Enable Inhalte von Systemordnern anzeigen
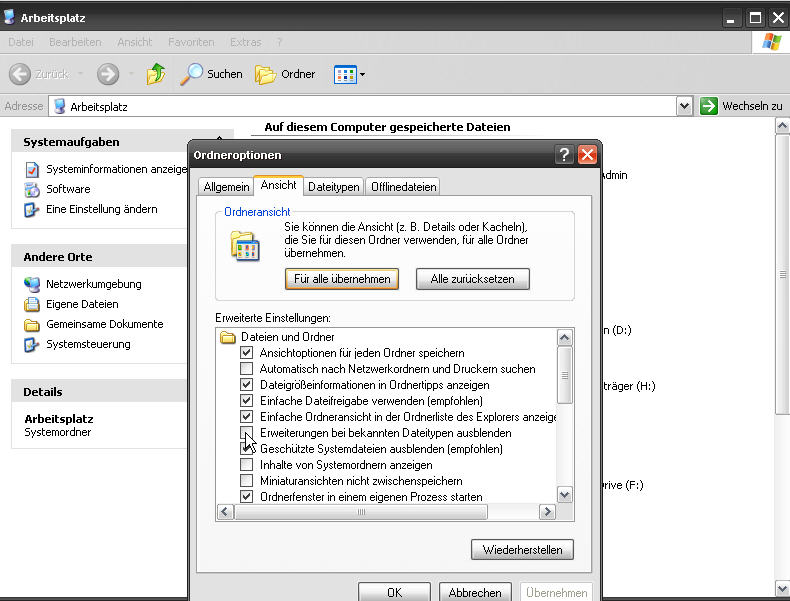790x601 pixels. click(247, 465)
